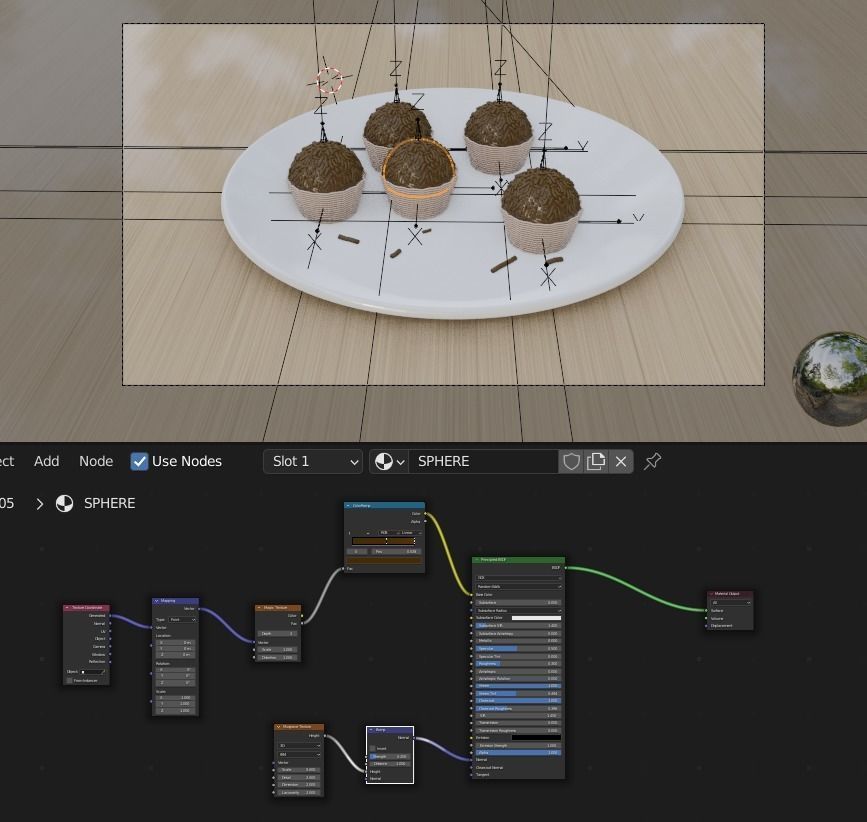Viewport: 867px width, 822px height.
Task: Toggle the pin icon in node editor header
Action: coord(652,461)
